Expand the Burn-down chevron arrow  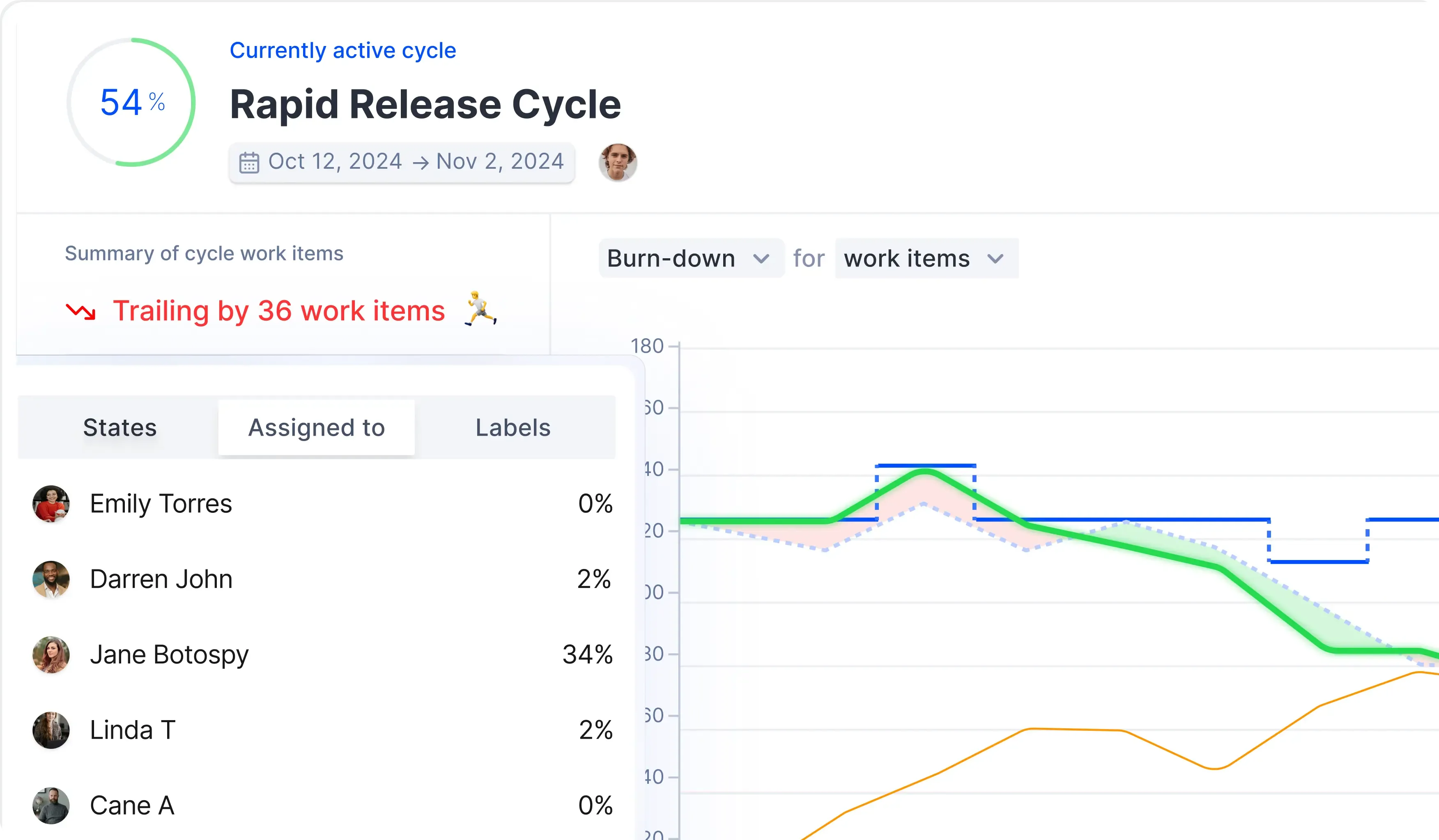(x=761, y=259)
